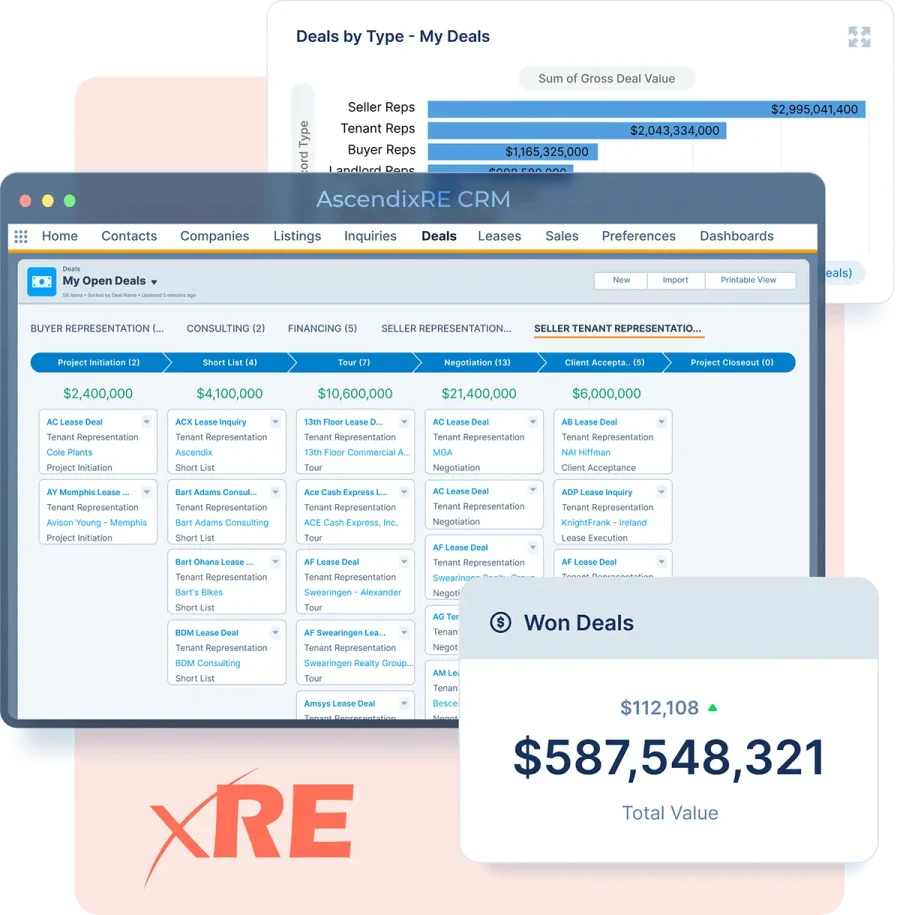Screen dimensions: 900x915
Task: Open the Cole Plants company link
Action: [69, 452]
